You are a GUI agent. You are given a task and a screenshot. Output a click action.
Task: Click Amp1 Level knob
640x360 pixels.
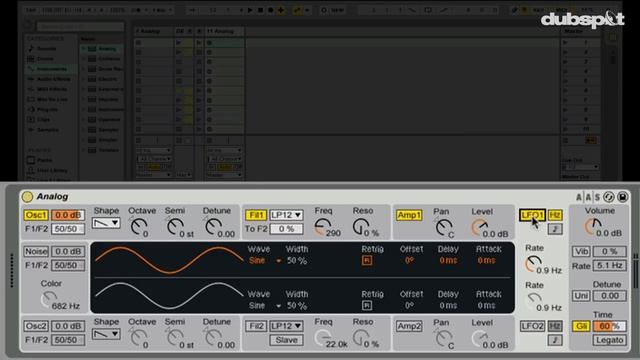pos(480,227)
